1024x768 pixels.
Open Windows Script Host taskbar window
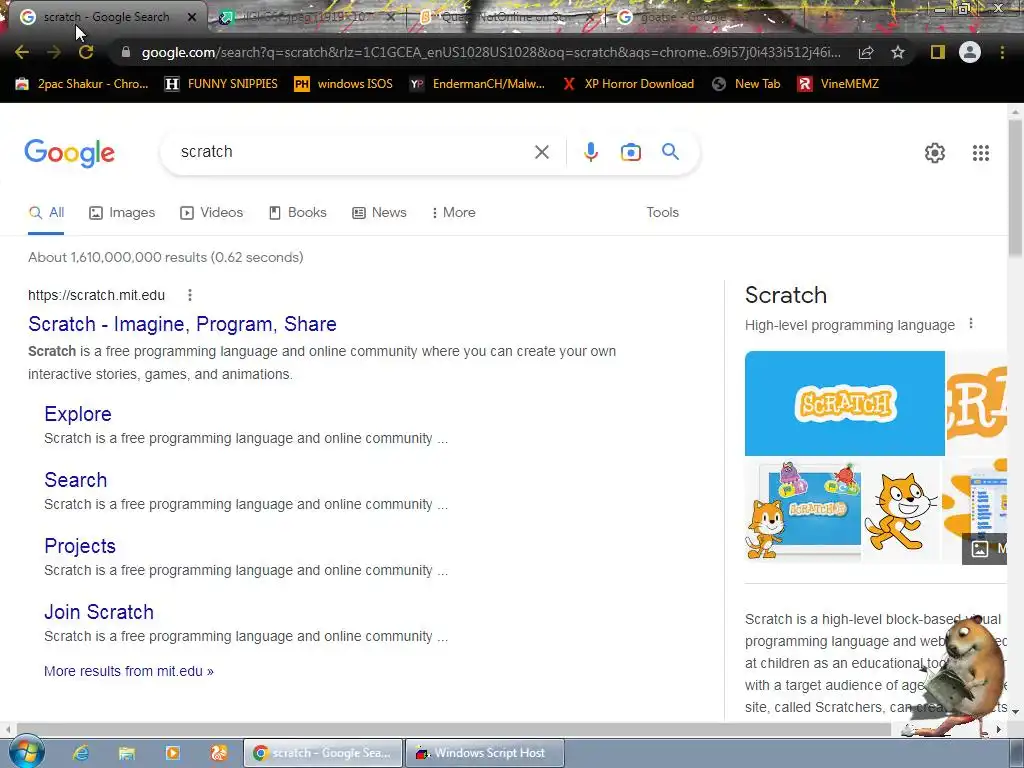point(484,753)
